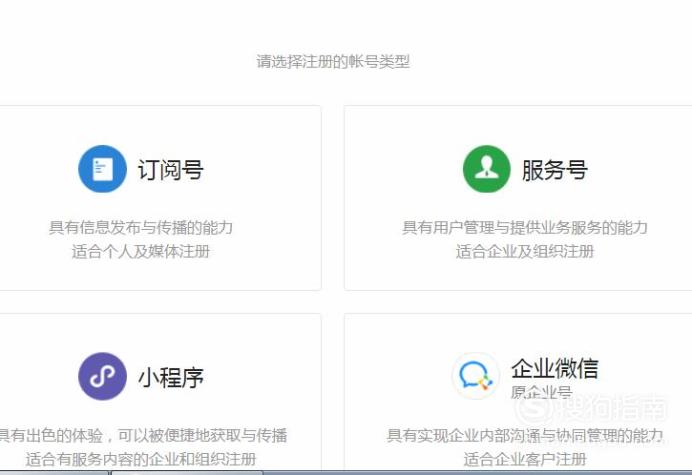Click the 原企业号 subtitle

[542, 392]
